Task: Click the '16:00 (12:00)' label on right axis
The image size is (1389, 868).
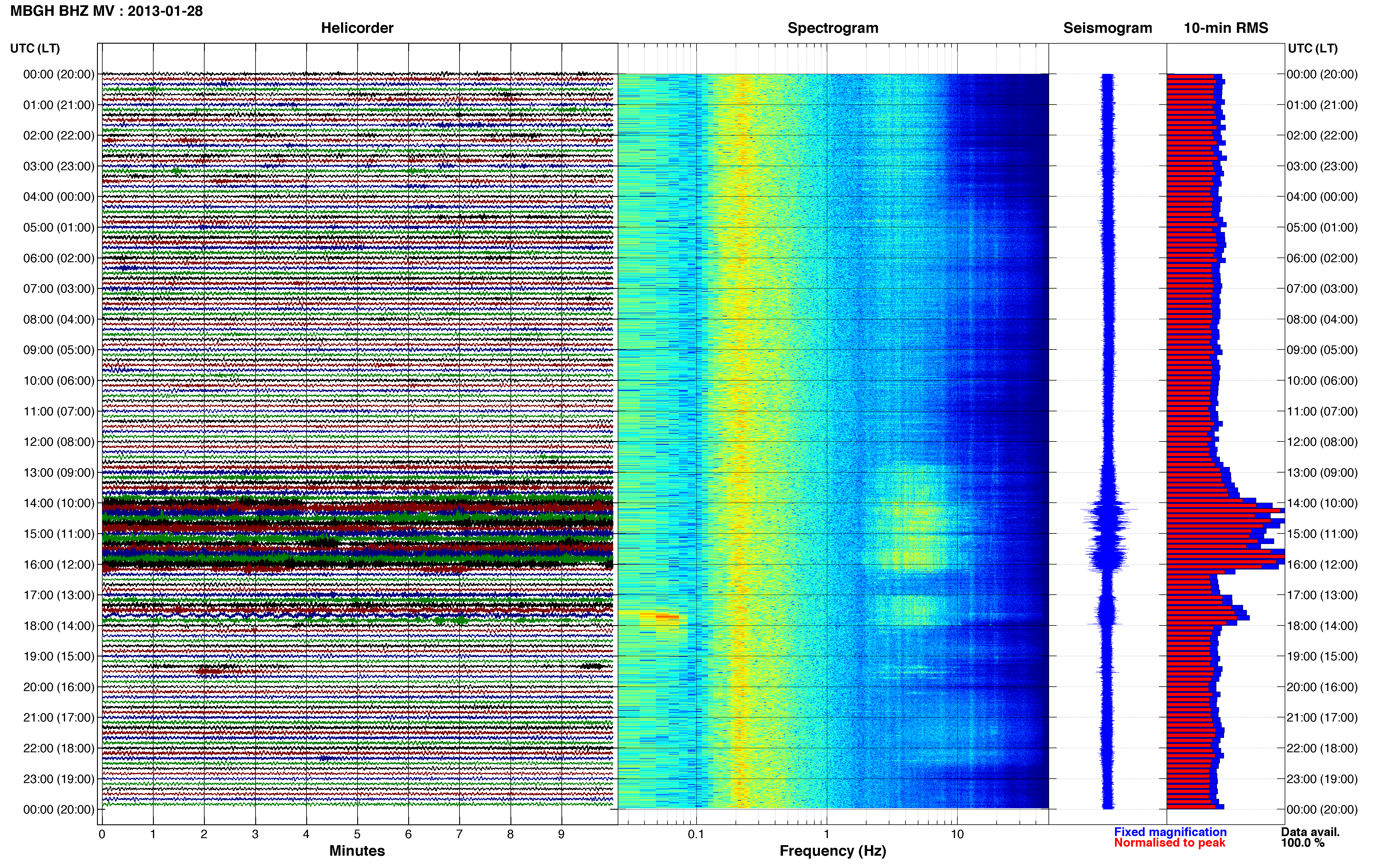Action: [1322, 564]
